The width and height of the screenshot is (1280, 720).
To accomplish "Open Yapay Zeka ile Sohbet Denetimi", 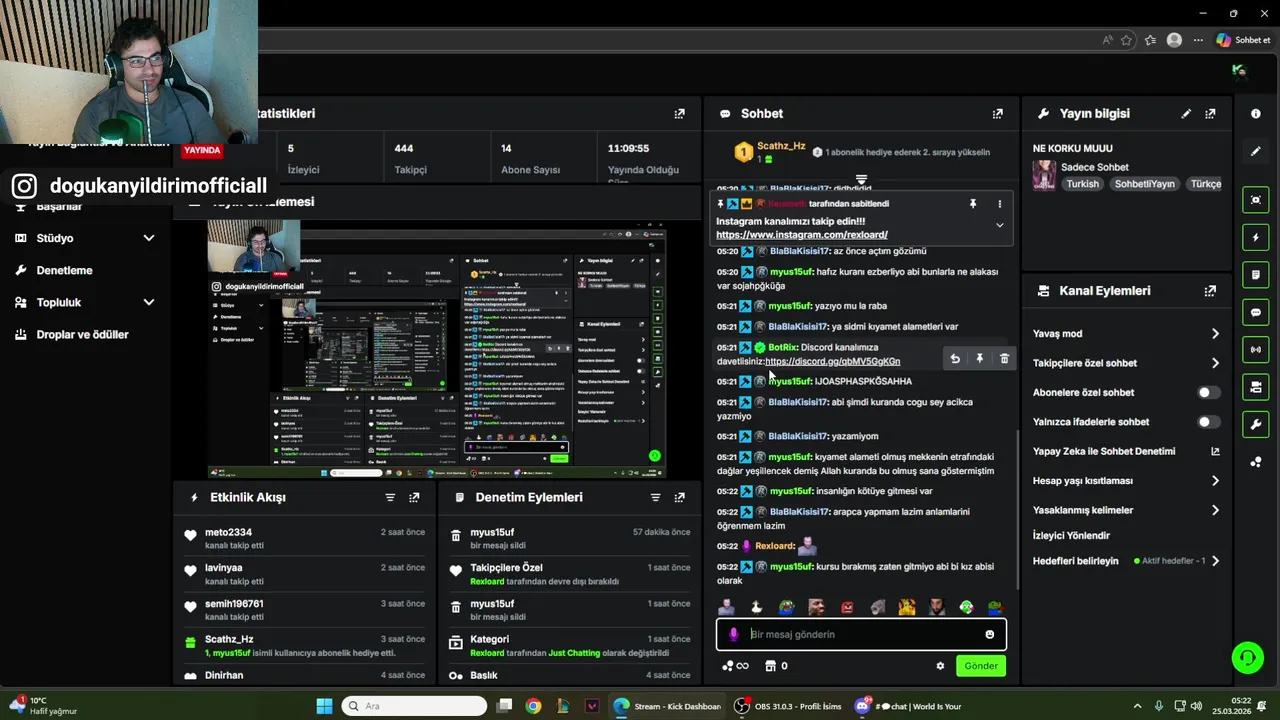I will click(1126, 452).
